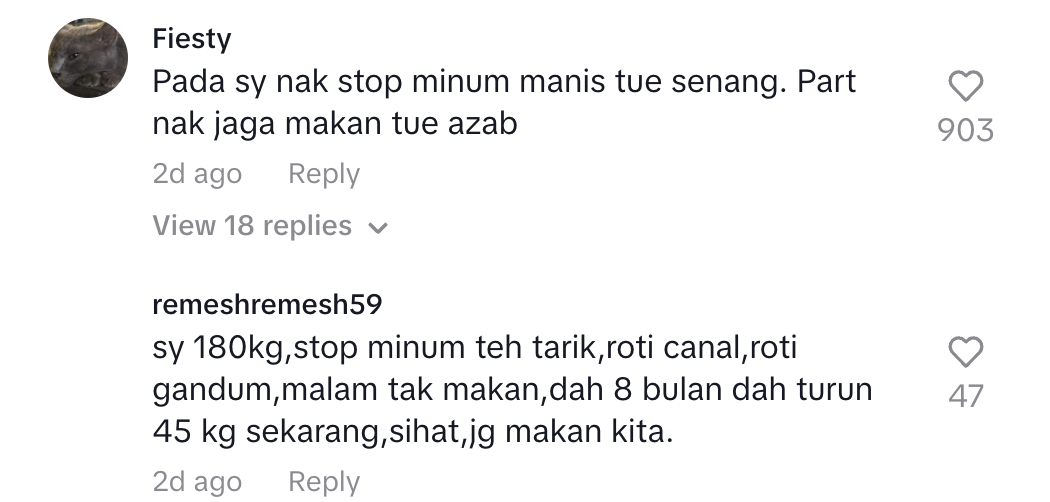Image resolution: width=1050 pixels, height=502 pixels.
Task: Reply to Fiesty's comment
Action: click(324, 174)
